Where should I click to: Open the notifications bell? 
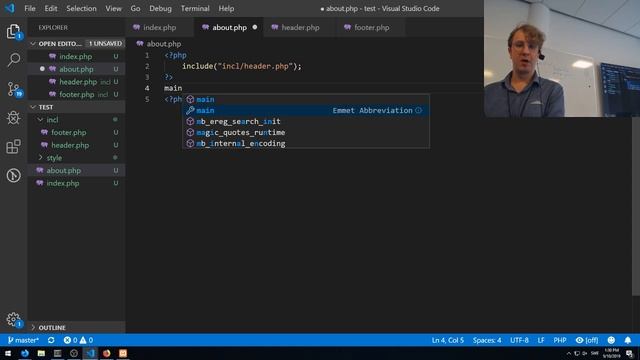(628, 340)
